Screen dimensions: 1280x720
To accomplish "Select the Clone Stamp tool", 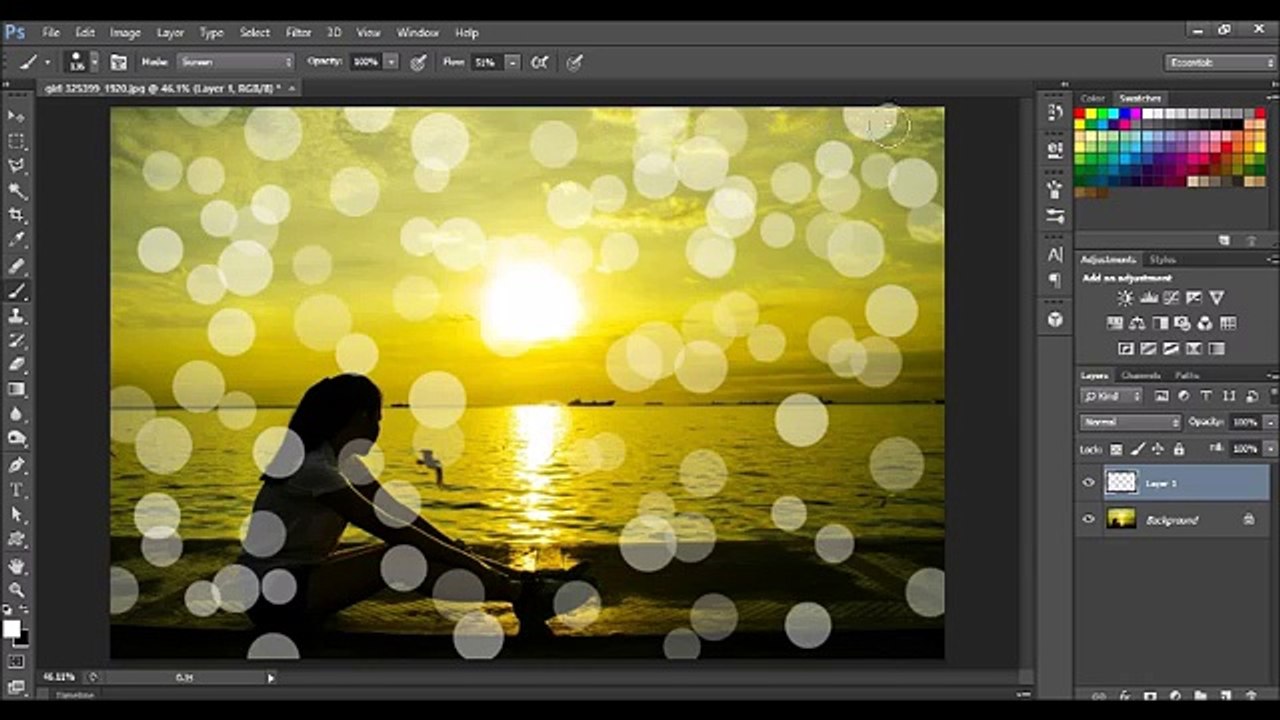I will pyautogui.click(x=17, y=316).
